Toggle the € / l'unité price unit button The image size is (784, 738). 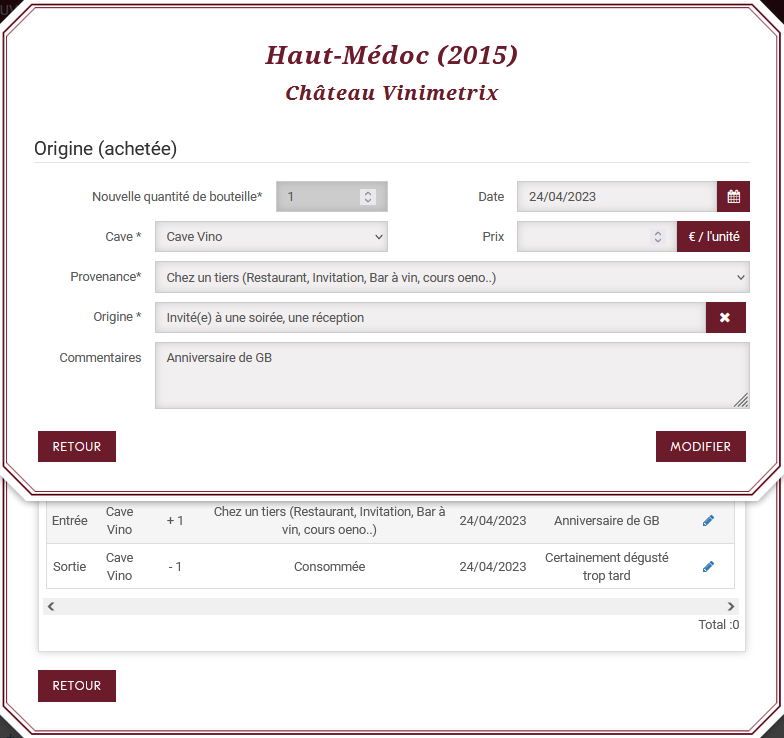tap(713, 237)
